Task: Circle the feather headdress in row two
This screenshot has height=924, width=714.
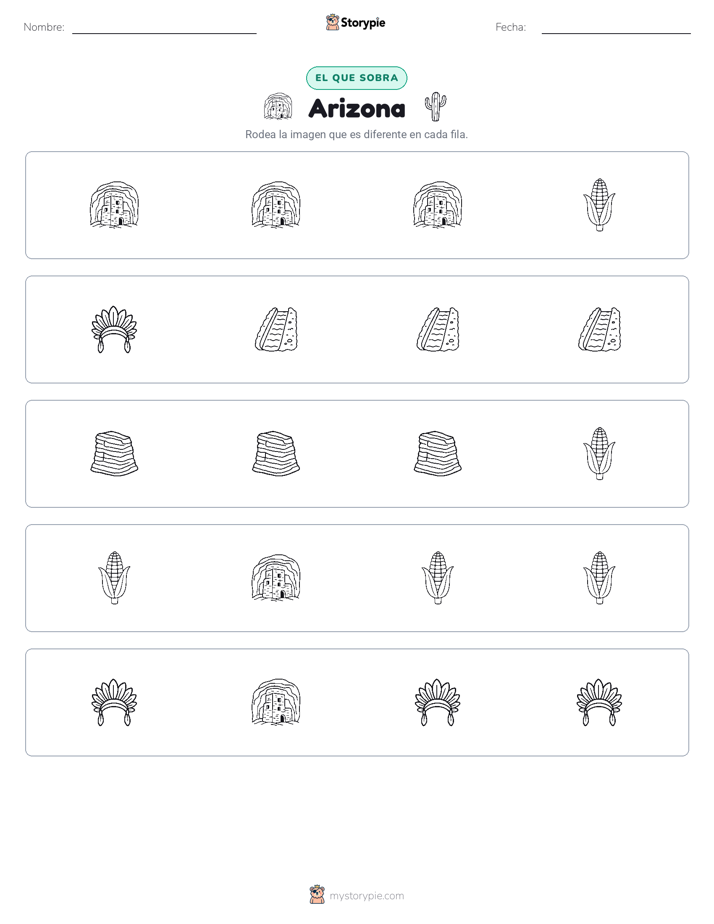Action: [x=114, y=329]
